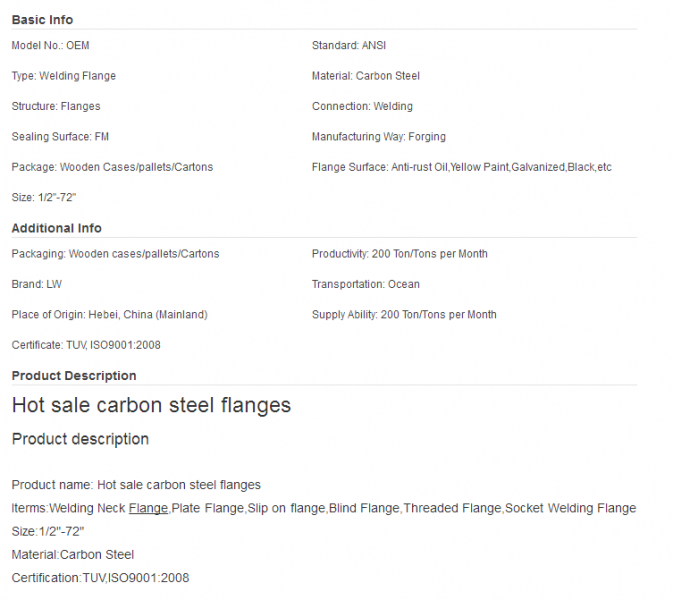Click the Connection: Welding entry

(x=362, y=106)
